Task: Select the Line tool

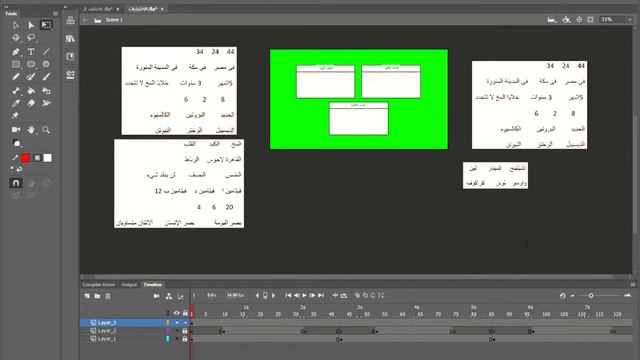Action: [x=46, y=52]
